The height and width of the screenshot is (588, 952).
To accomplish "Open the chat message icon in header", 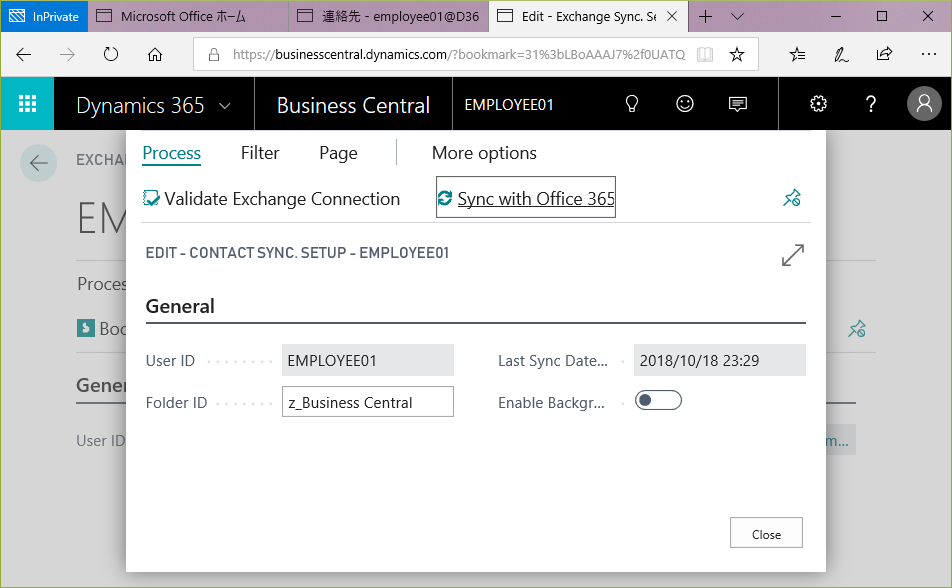I will pos(738,104).
